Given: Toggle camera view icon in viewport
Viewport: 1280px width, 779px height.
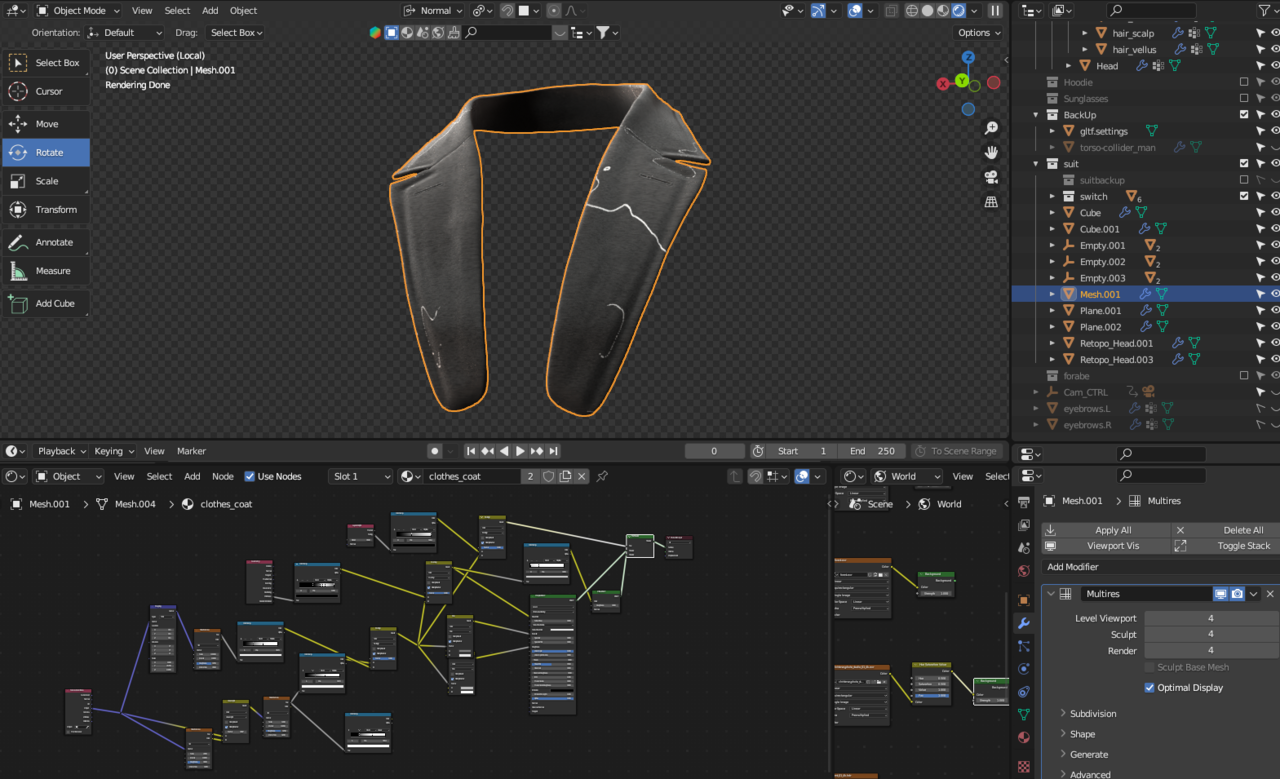Looking at the screenshot, I should tap(991, 177).
